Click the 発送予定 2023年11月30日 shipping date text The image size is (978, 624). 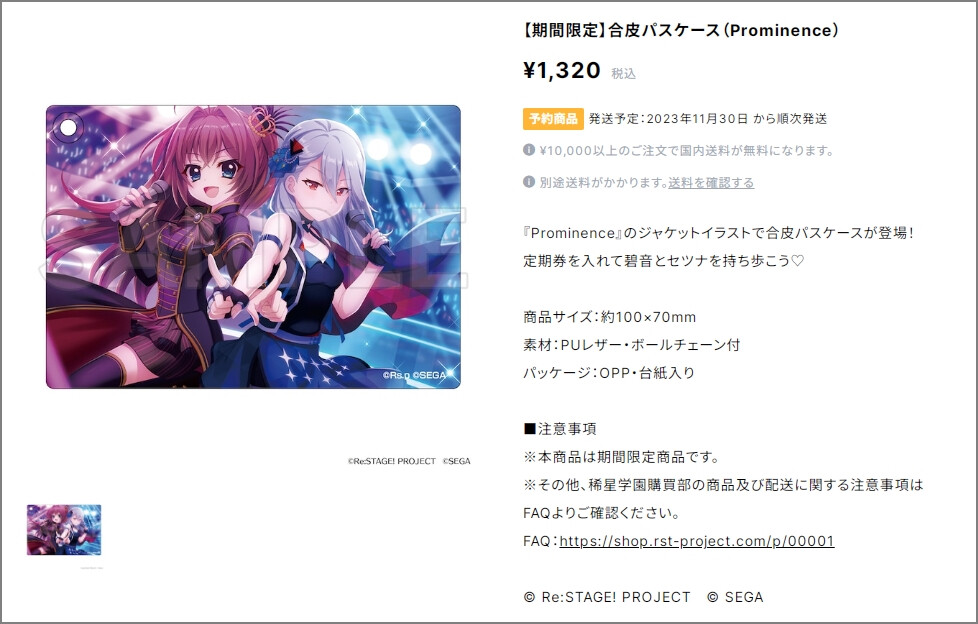[708, 119]
